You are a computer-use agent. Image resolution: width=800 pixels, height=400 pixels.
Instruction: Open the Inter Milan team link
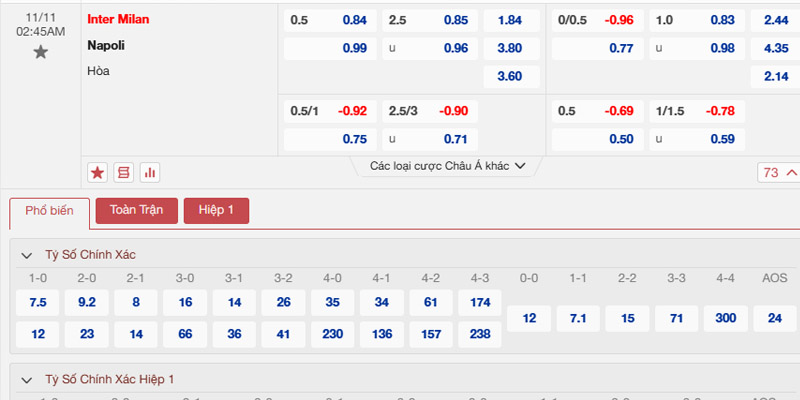point(125,20)
